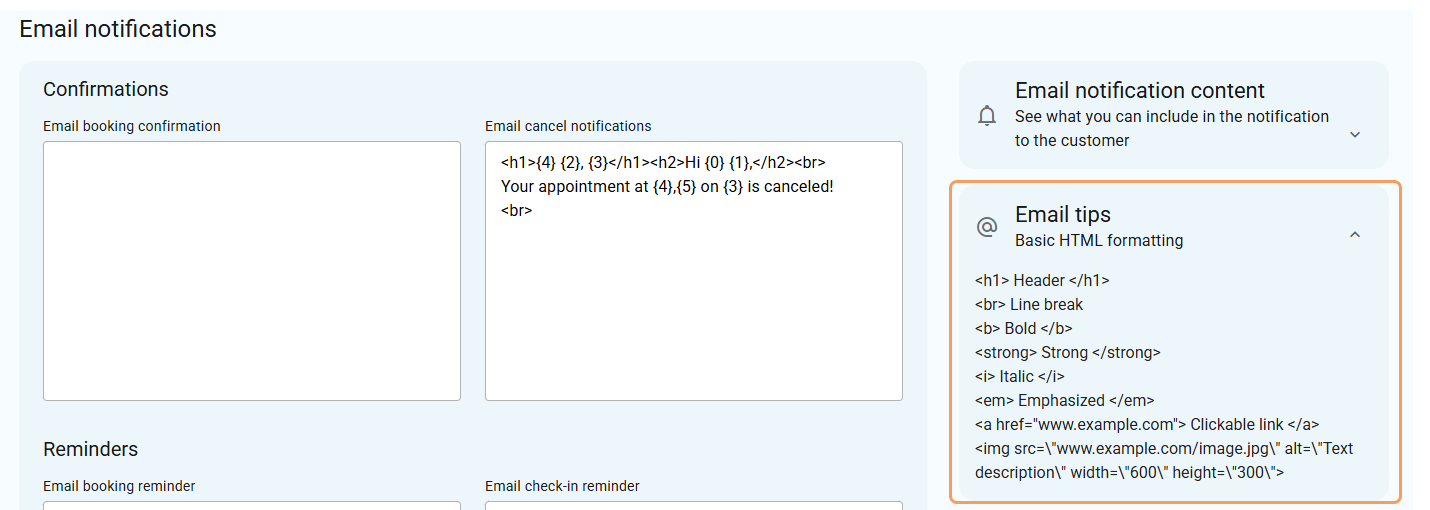Click the Reminders section heading
This screenshot has width=1430, height=510.
[91, 449]
